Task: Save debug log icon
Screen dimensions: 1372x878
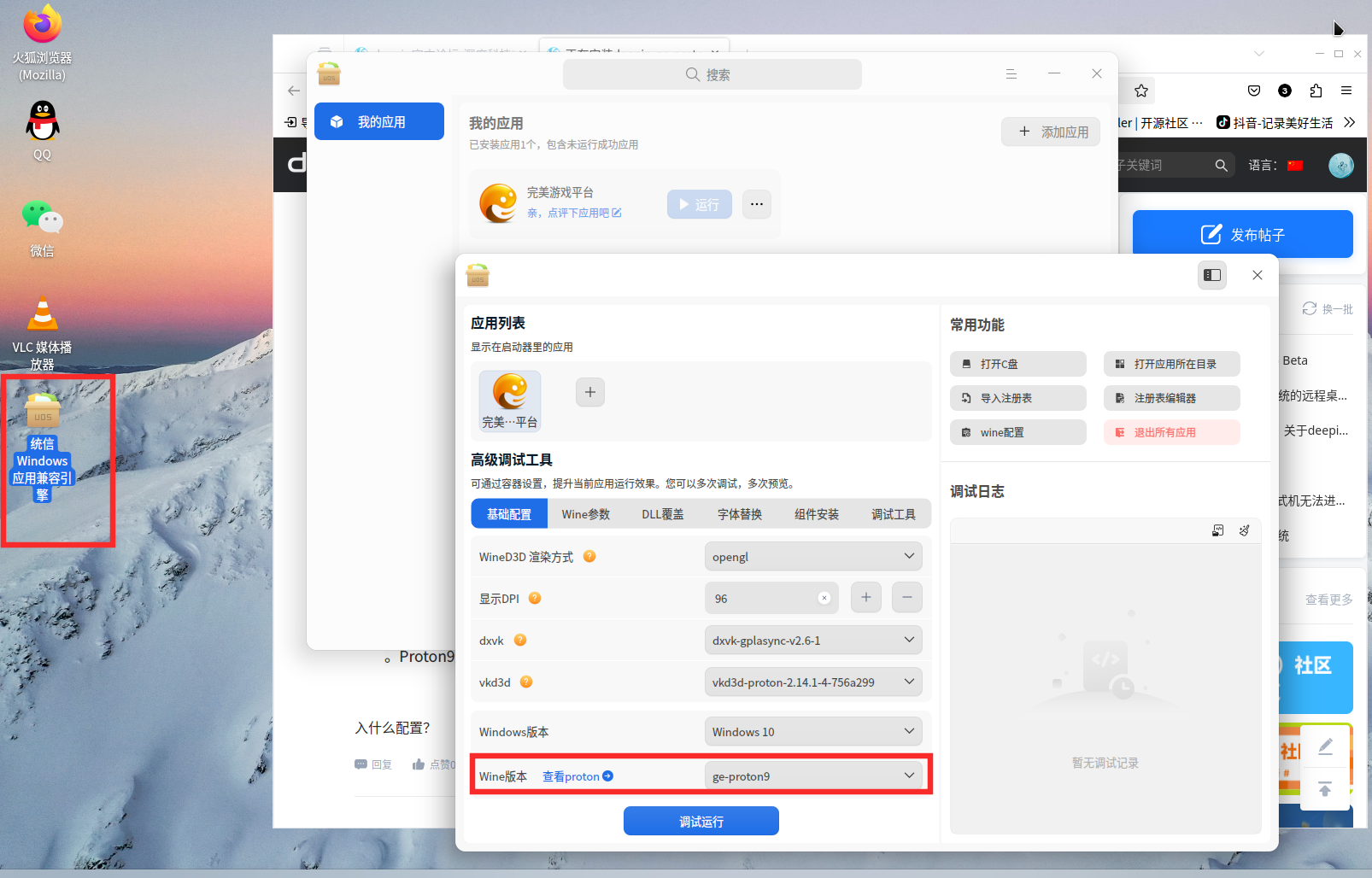Action: (x=1218, y=530)
